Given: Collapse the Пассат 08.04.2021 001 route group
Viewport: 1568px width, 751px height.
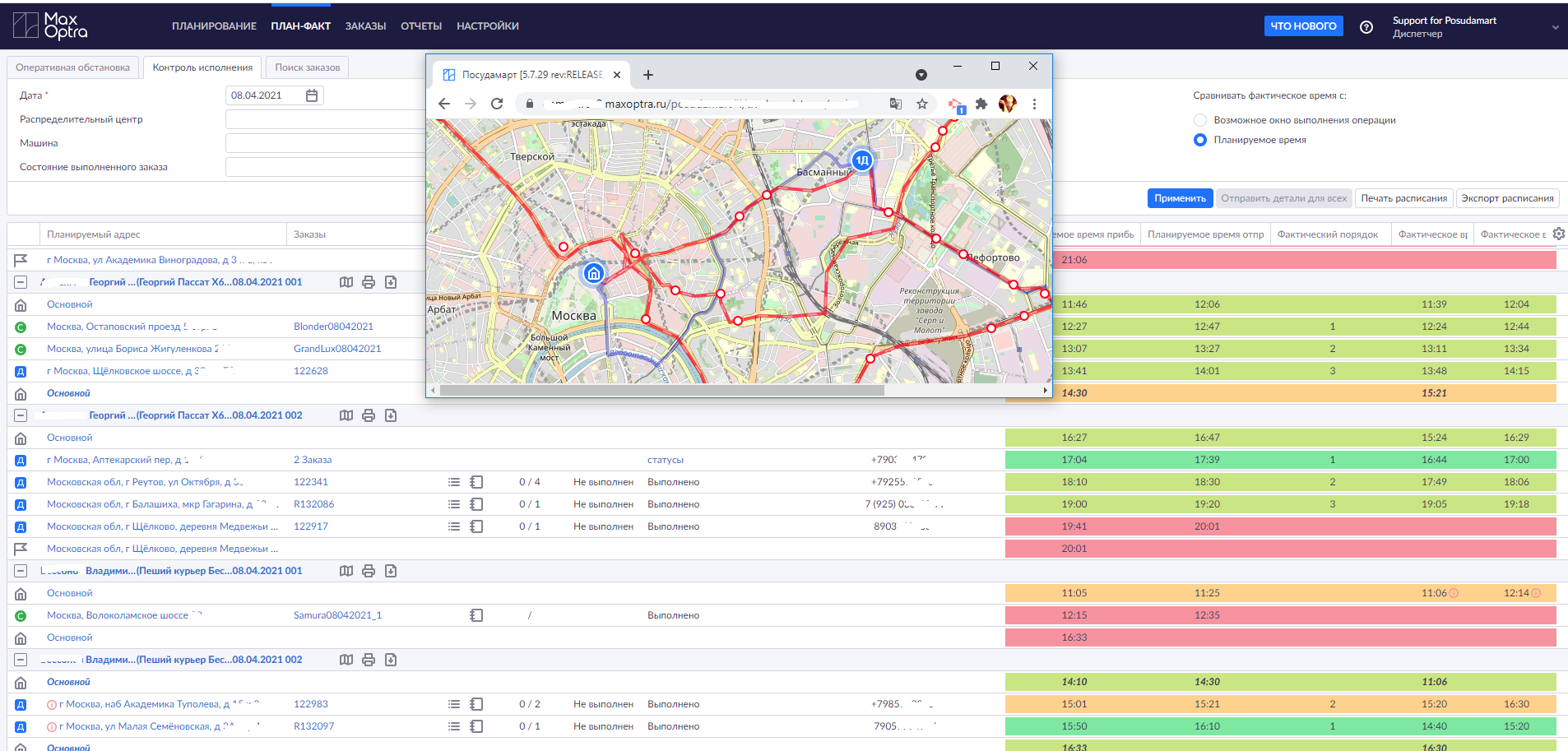Looking at the screenshot, I should click(x=21, y=282).
